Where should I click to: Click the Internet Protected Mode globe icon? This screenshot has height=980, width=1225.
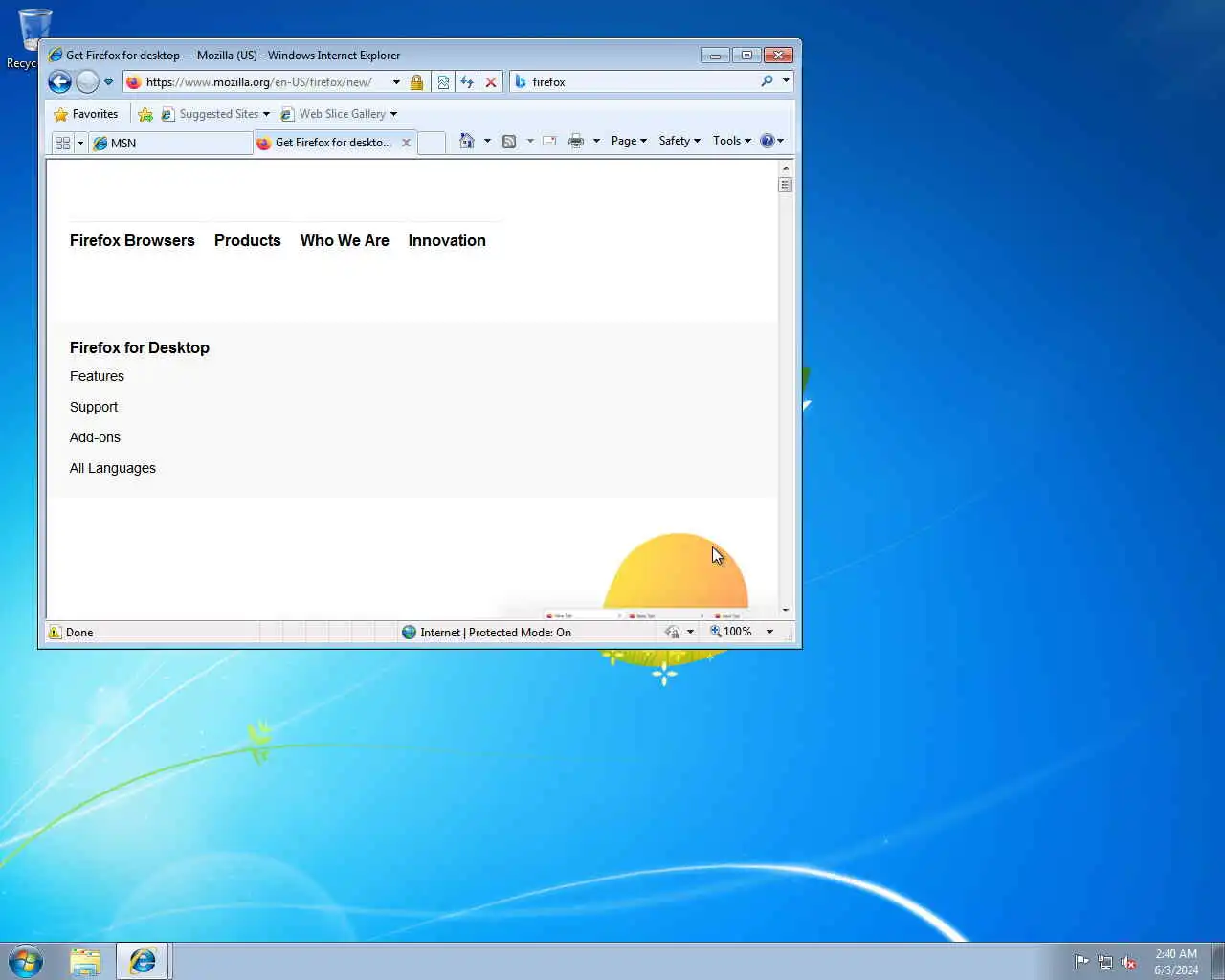tap(409, 633)
